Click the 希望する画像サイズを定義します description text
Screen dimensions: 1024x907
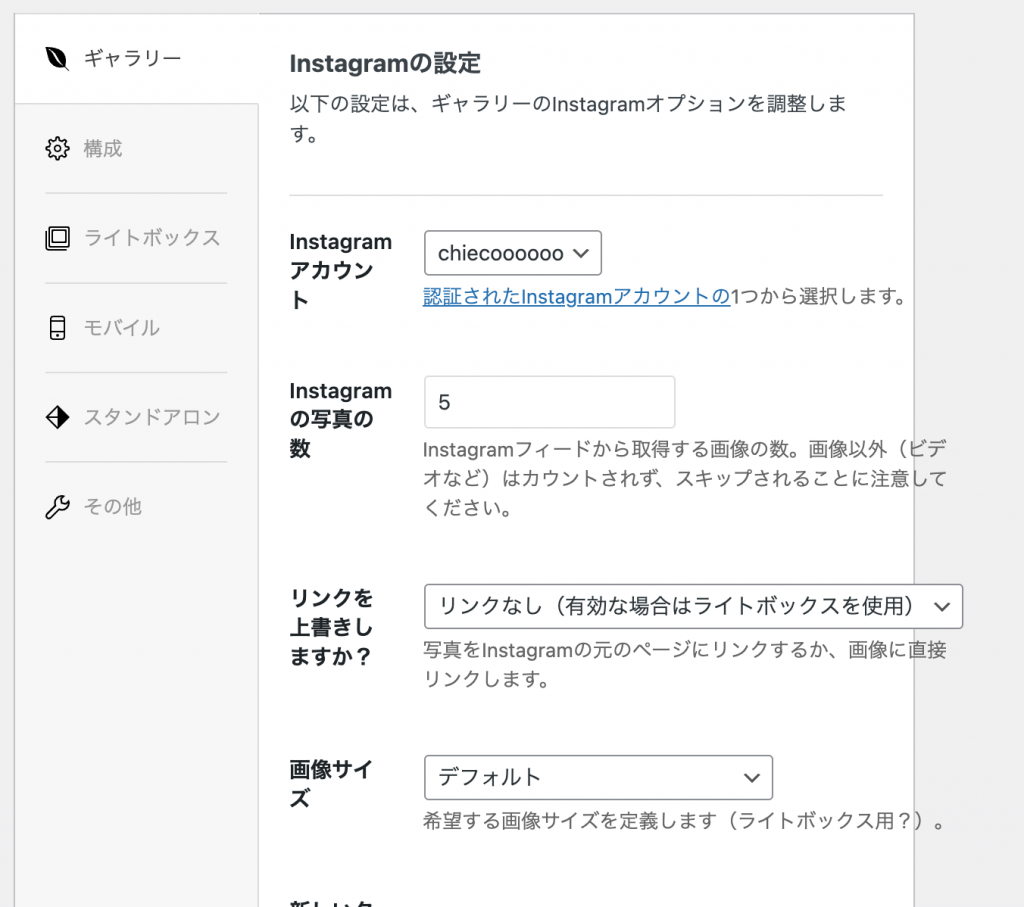[x=684, y=821]
